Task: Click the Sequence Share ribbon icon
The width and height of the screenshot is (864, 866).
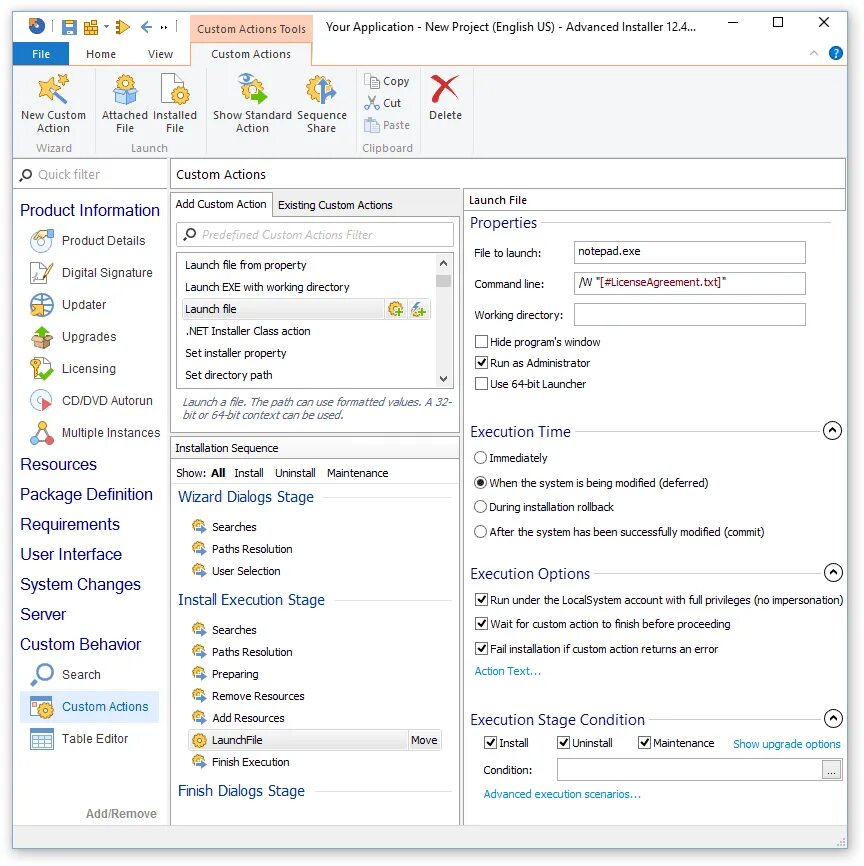Action: 322,104
